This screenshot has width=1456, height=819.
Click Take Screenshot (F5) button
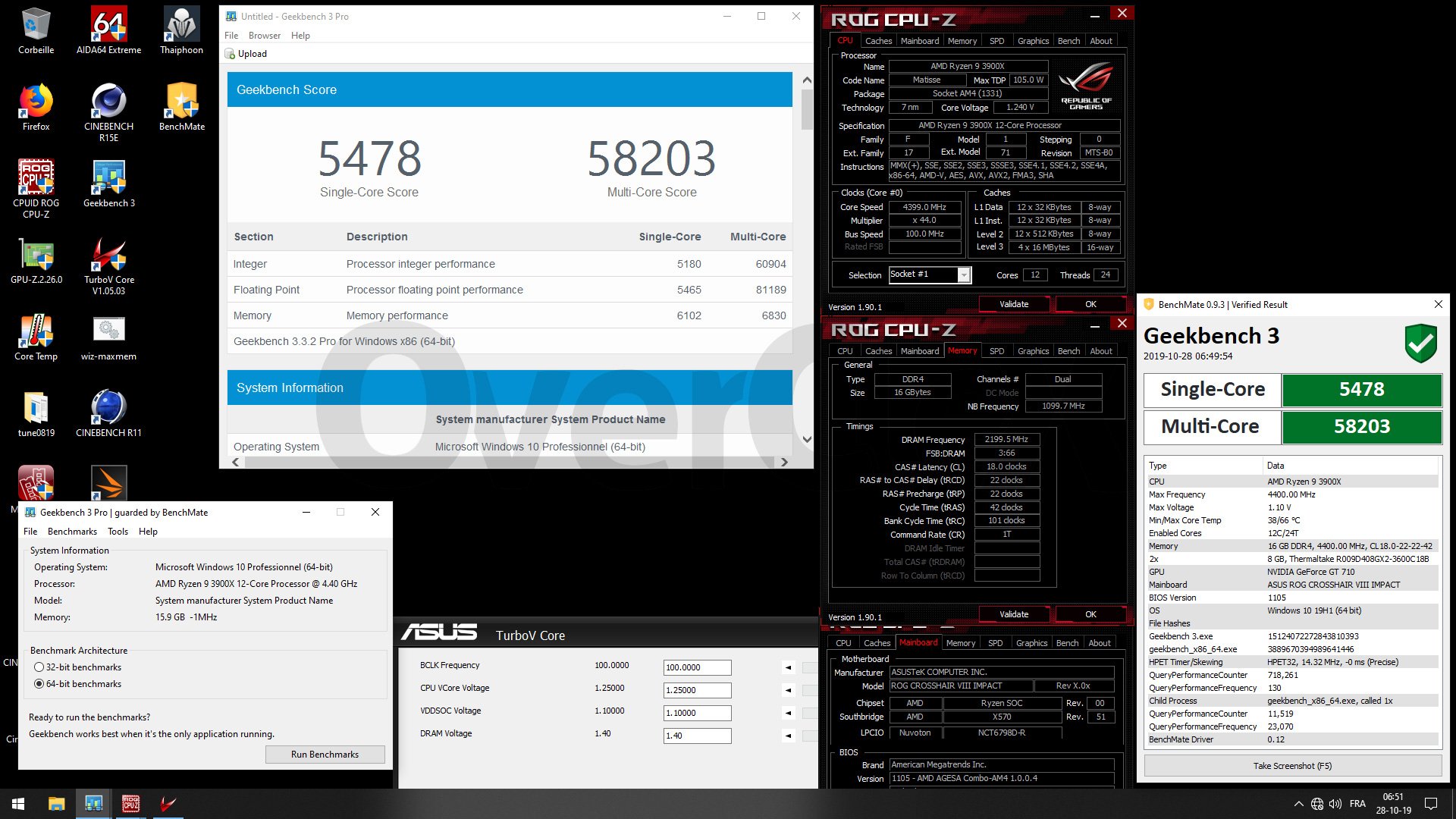point(1292,766)
